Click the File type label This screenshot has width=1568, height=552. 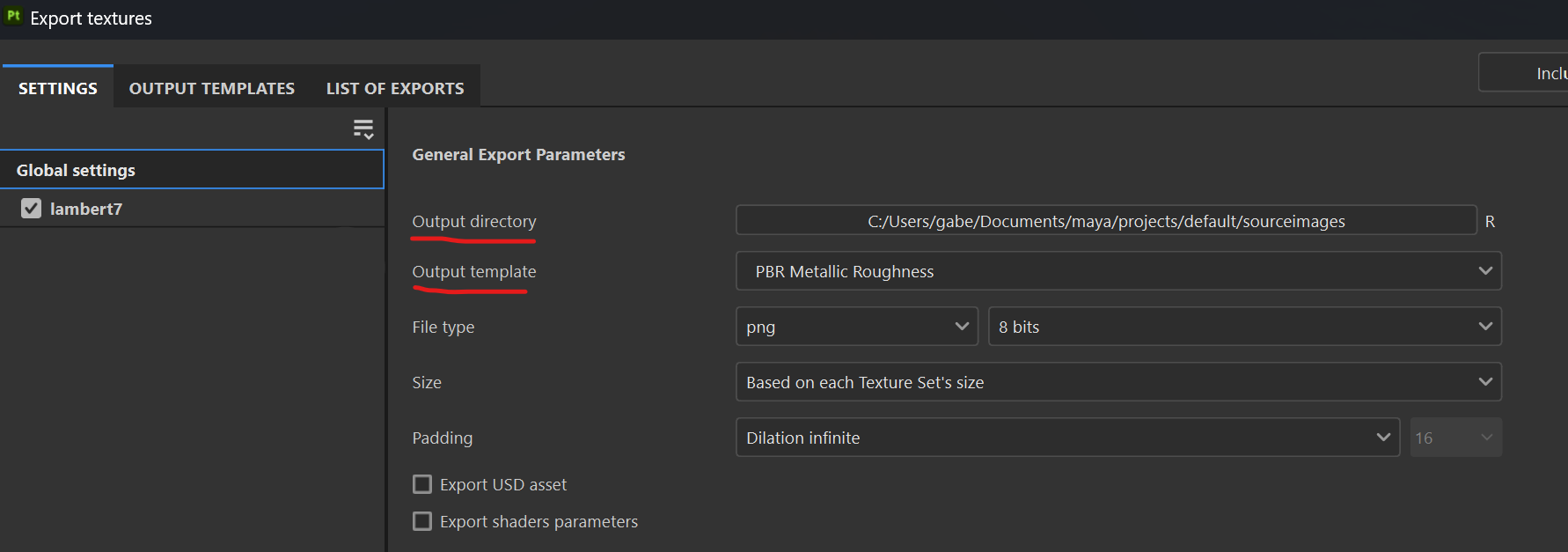point(443,328)
